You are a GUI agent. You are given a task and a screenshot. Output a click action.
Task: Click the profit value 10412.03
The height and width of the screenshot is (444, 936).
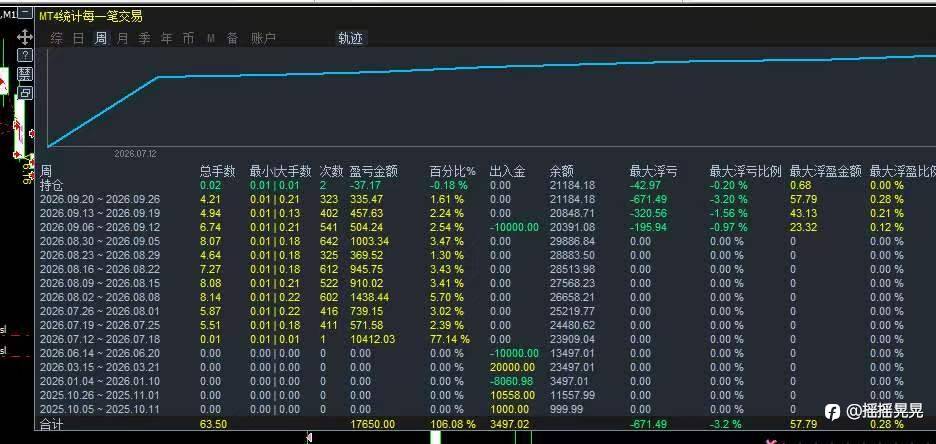(372, 339)
